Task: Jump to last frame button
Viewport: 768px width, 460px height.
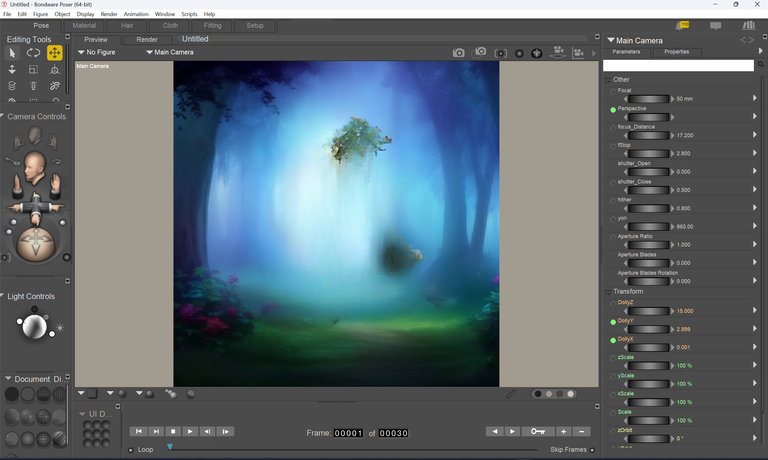Action: click(x=156, y=432)
